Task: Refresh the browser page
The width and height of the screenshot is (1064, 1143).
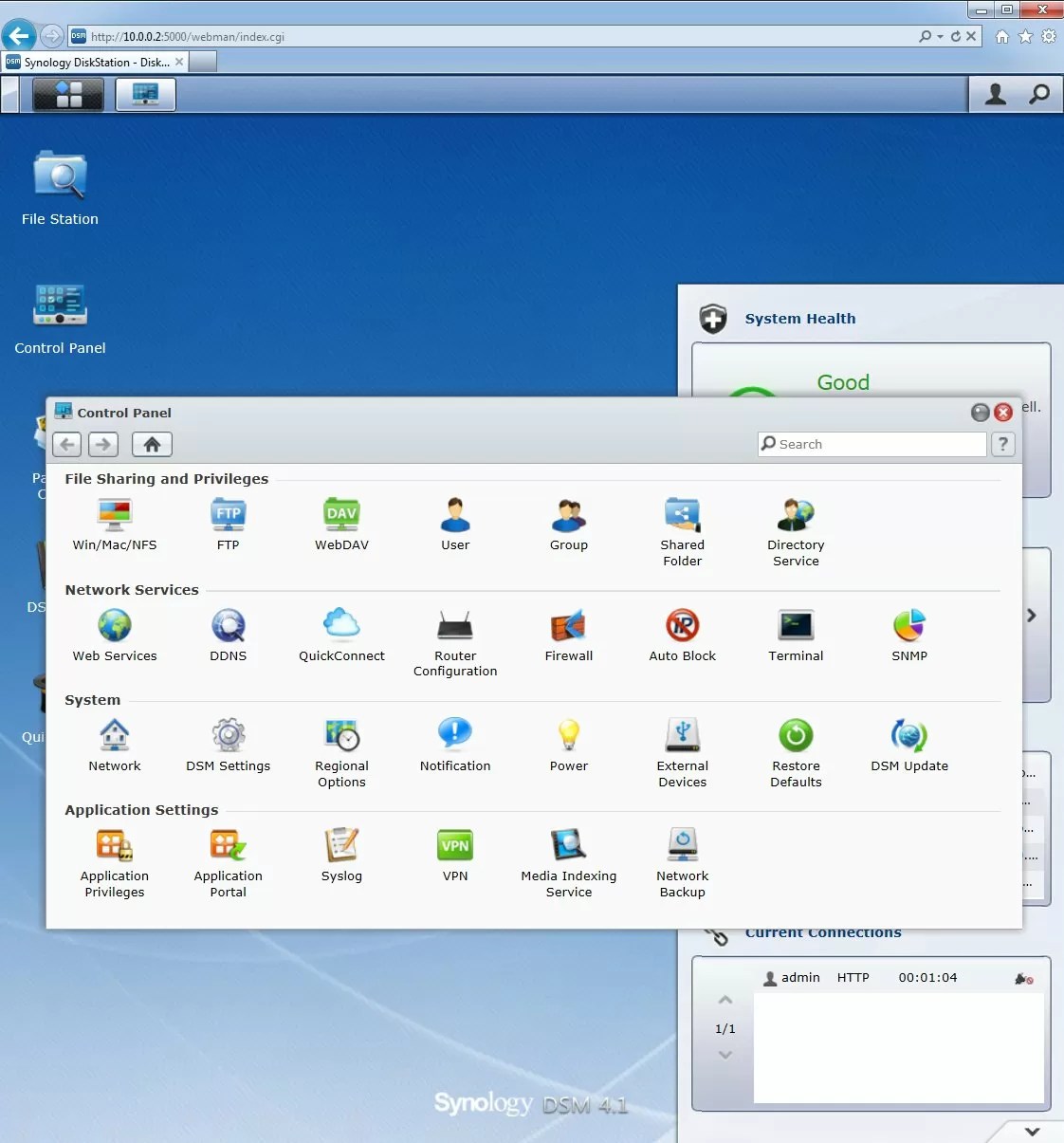Action: 956,36
